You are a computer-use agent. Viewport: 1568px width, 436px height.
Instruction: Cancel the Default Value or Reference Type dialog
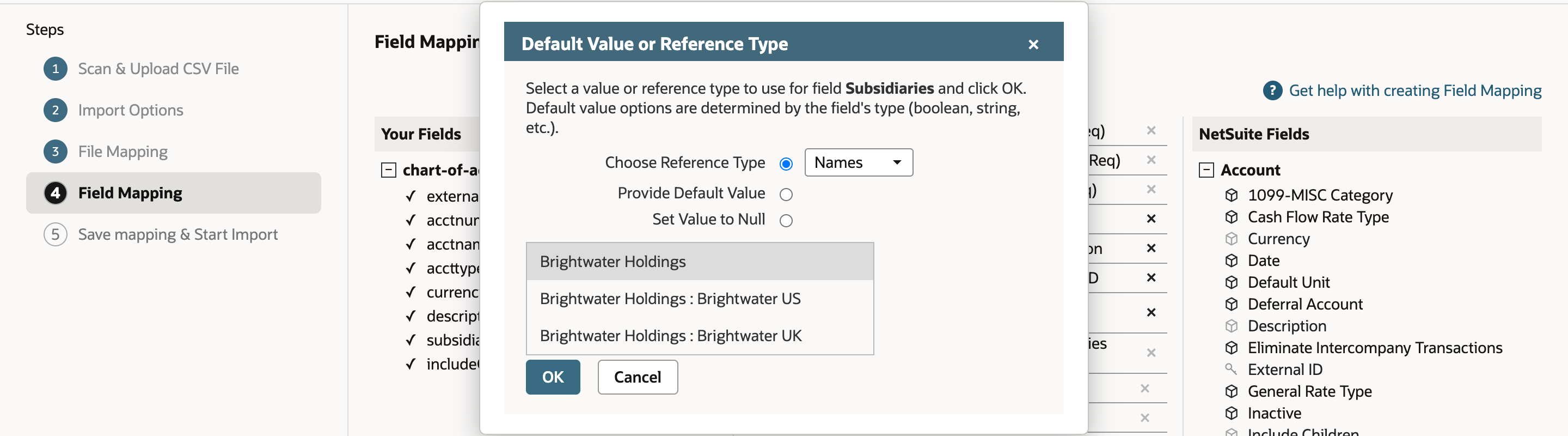(638, 377)
